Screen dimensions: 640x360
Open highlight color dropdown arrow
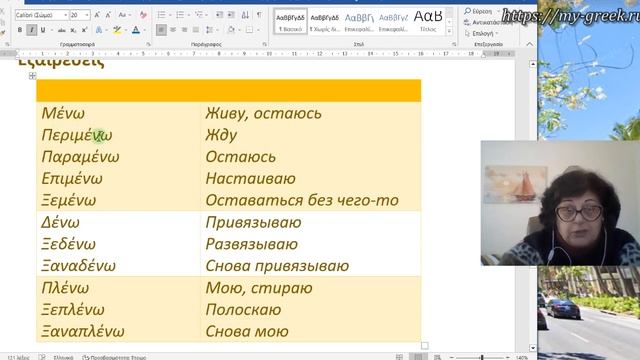126,30
